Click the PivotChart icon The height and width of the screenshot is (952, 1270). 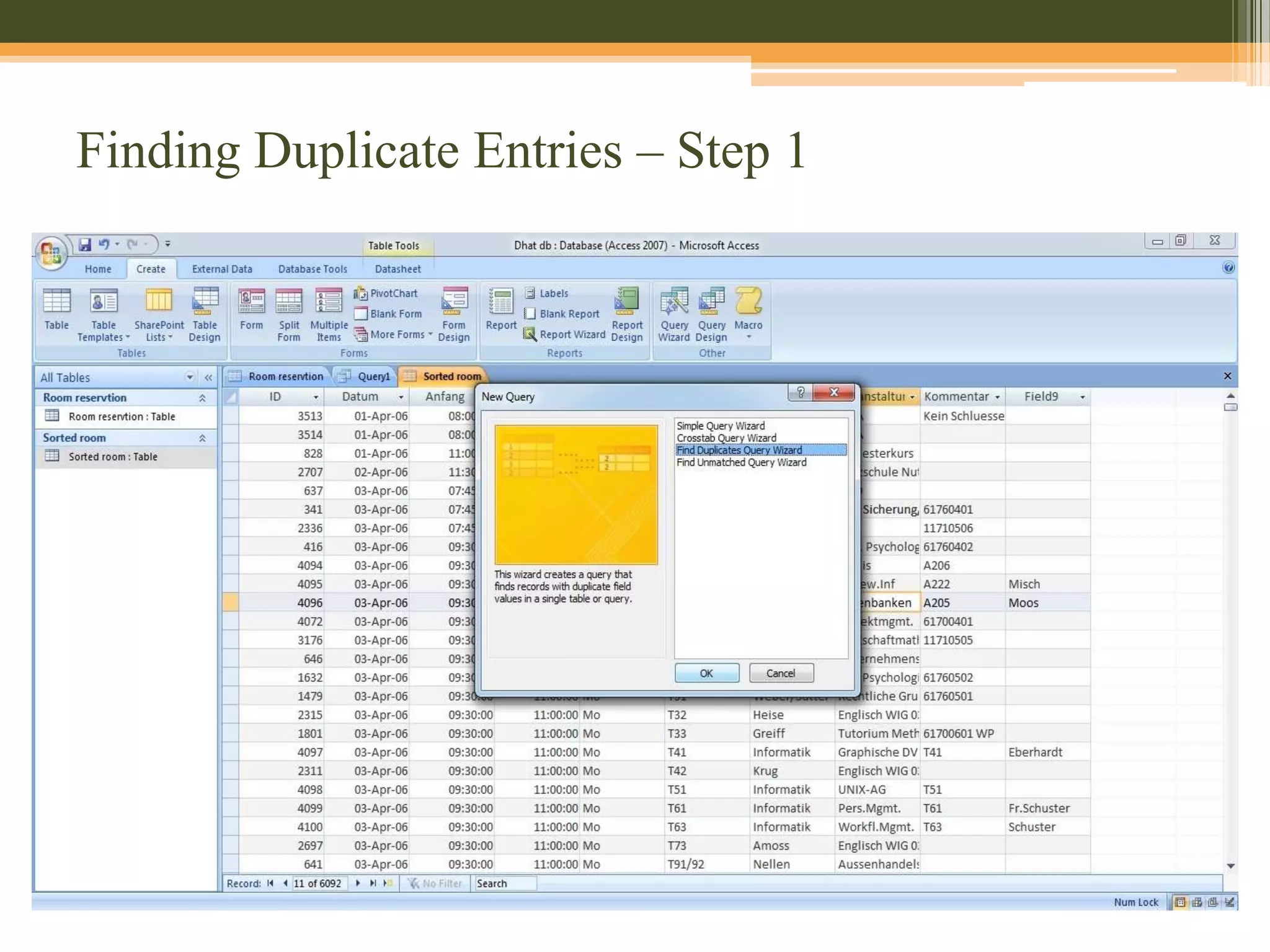[x=361, y=293]
